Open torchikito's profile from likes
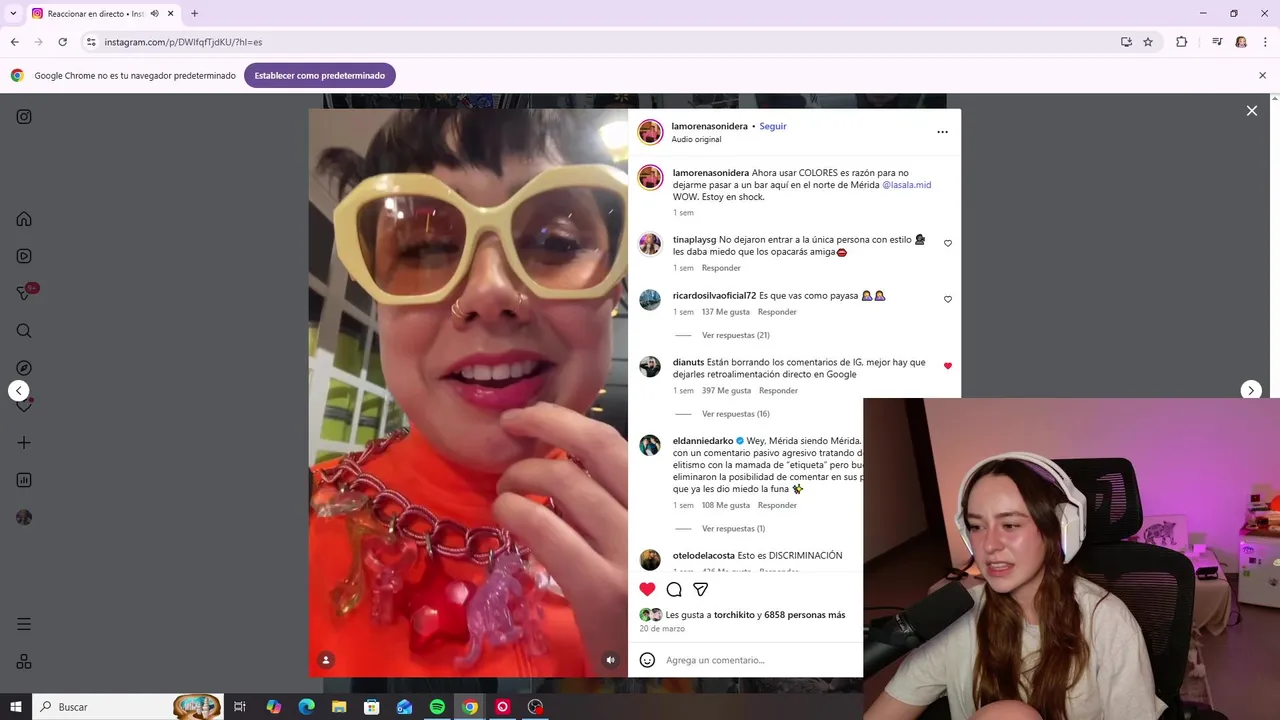This screenshot has width=1280, height=720. click(x=734, y=615)
